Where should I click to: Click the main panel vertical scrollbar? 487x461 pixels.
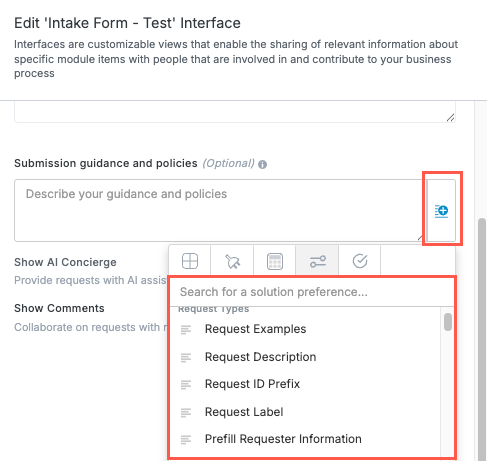(x=482, y=339)
